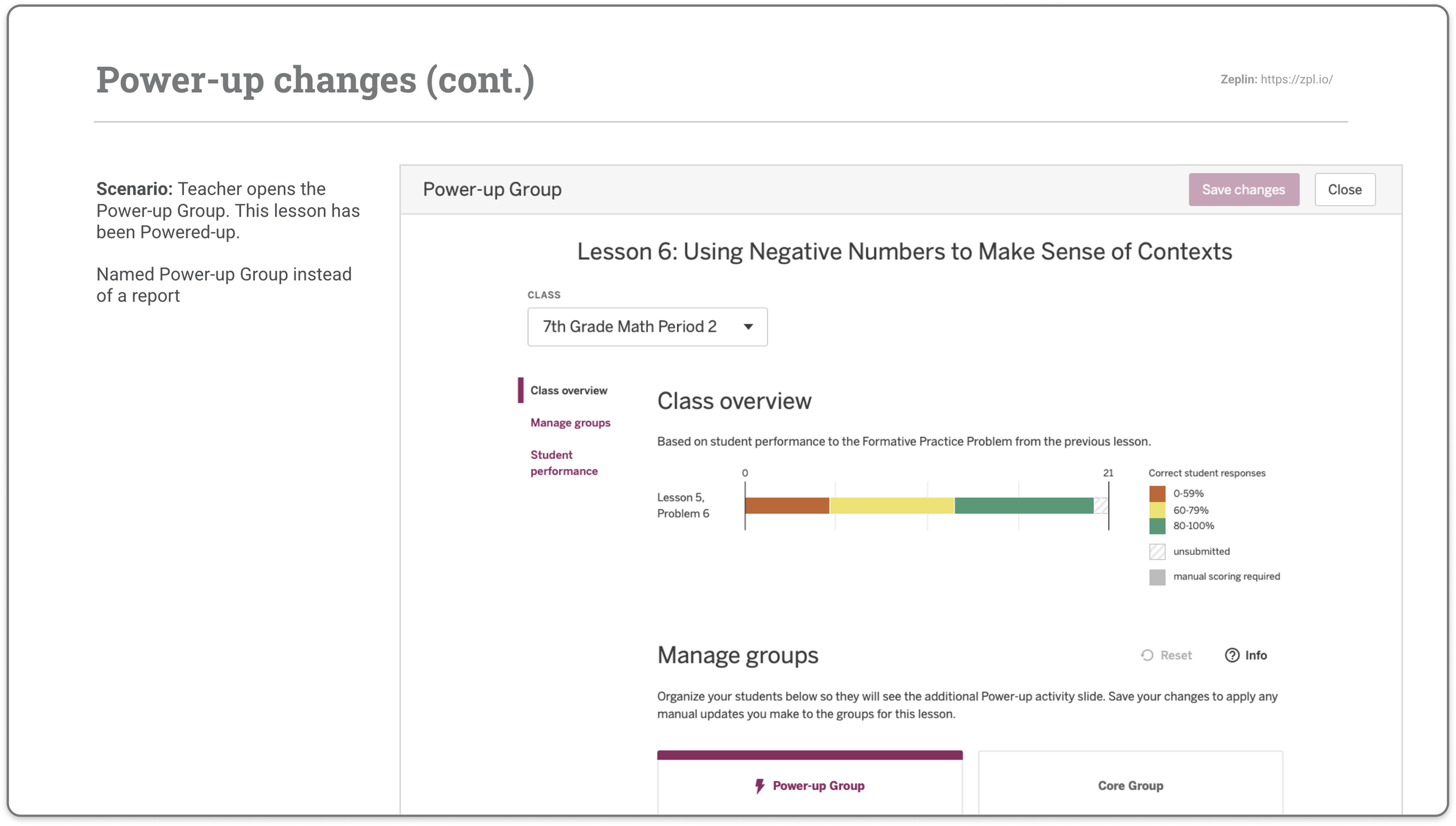Go to Manage groups in the side navigation
Viewport: 1456px width, 826px height.
(570, 422)
